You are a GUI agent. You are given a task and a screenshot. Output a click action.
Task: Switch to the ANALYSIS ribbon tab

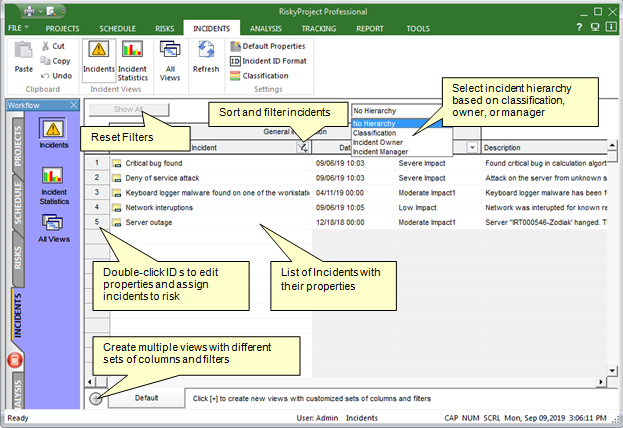coord(265,29)
